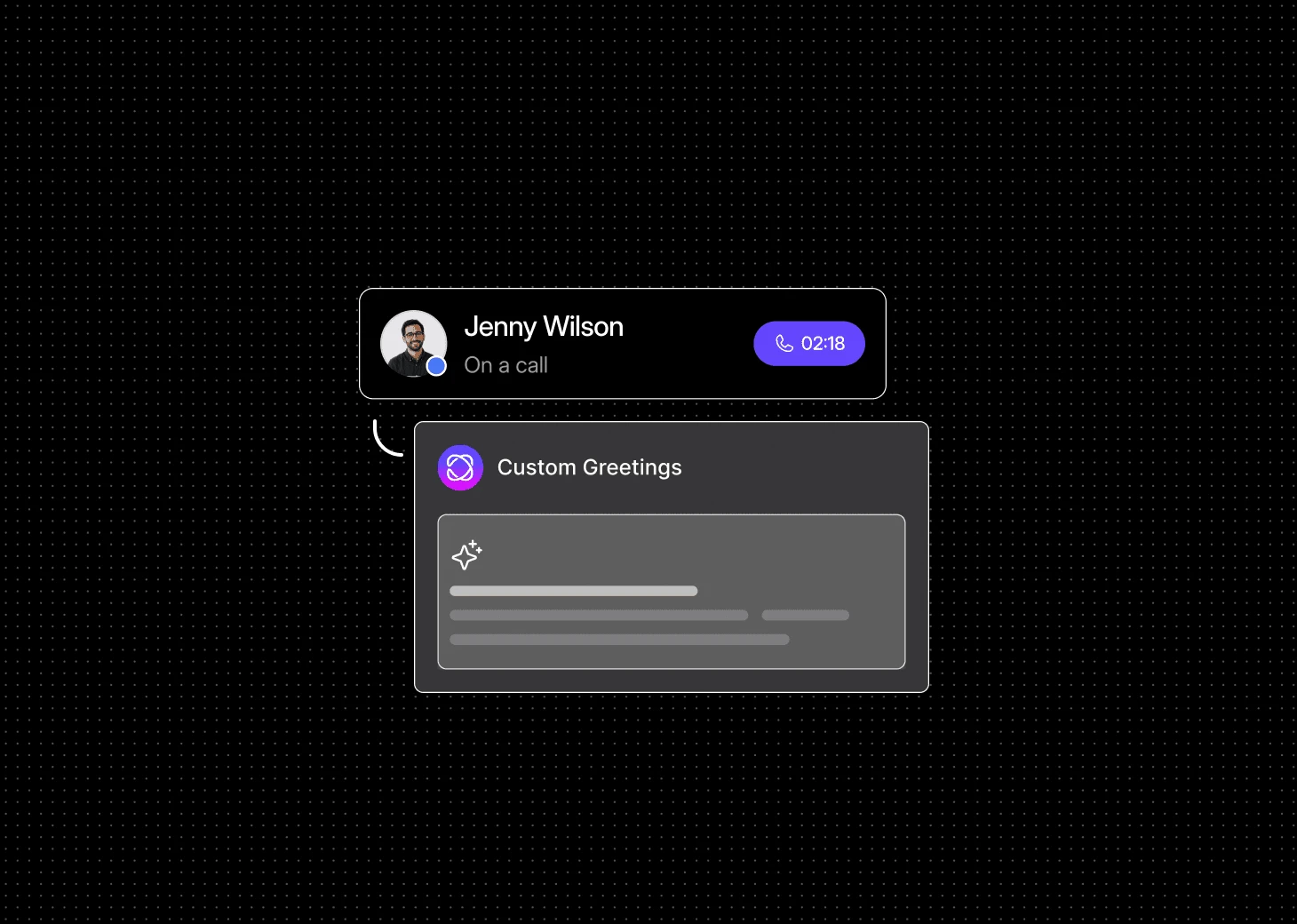Click Jenny Wilson's profile avatar
The height and width of the screenshot is (924, 1297).
coord(413,343)
